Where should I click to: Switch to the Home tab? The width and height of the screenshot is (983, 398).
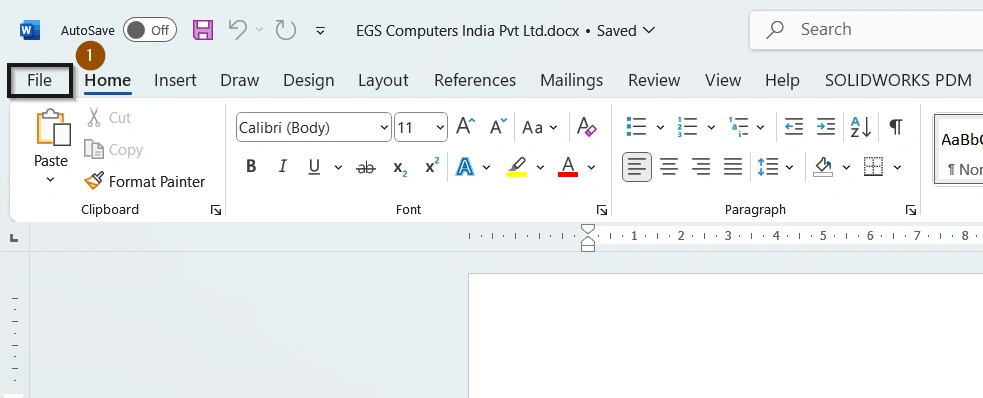pyautogui.click(x=108, y=80)
